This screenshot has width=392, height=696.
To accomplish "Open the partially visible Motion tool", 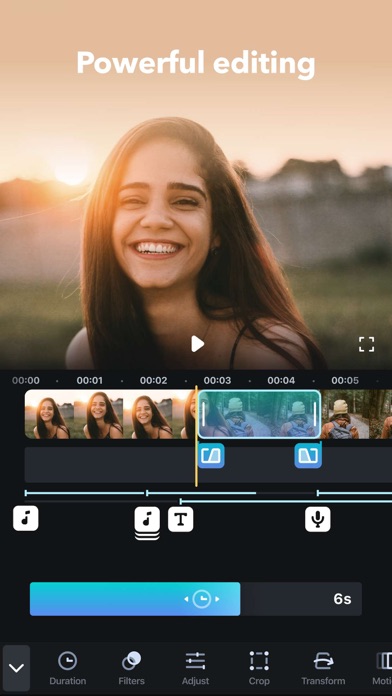I will click(383, 668).
